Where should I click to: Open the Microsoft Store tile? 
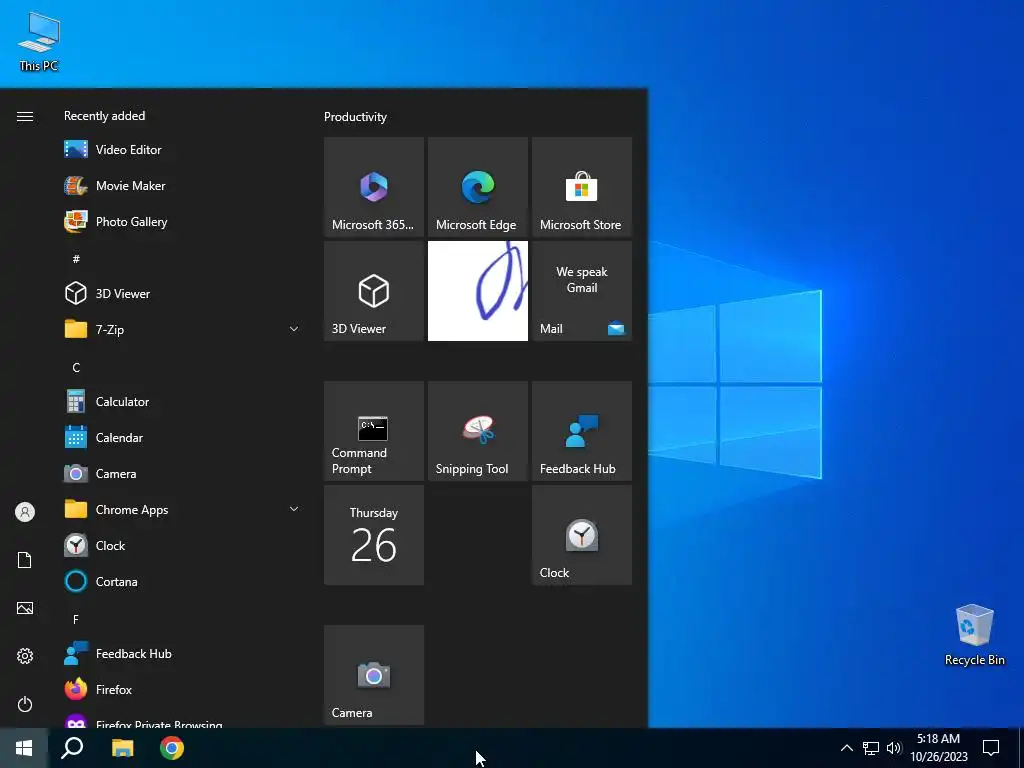582,187
